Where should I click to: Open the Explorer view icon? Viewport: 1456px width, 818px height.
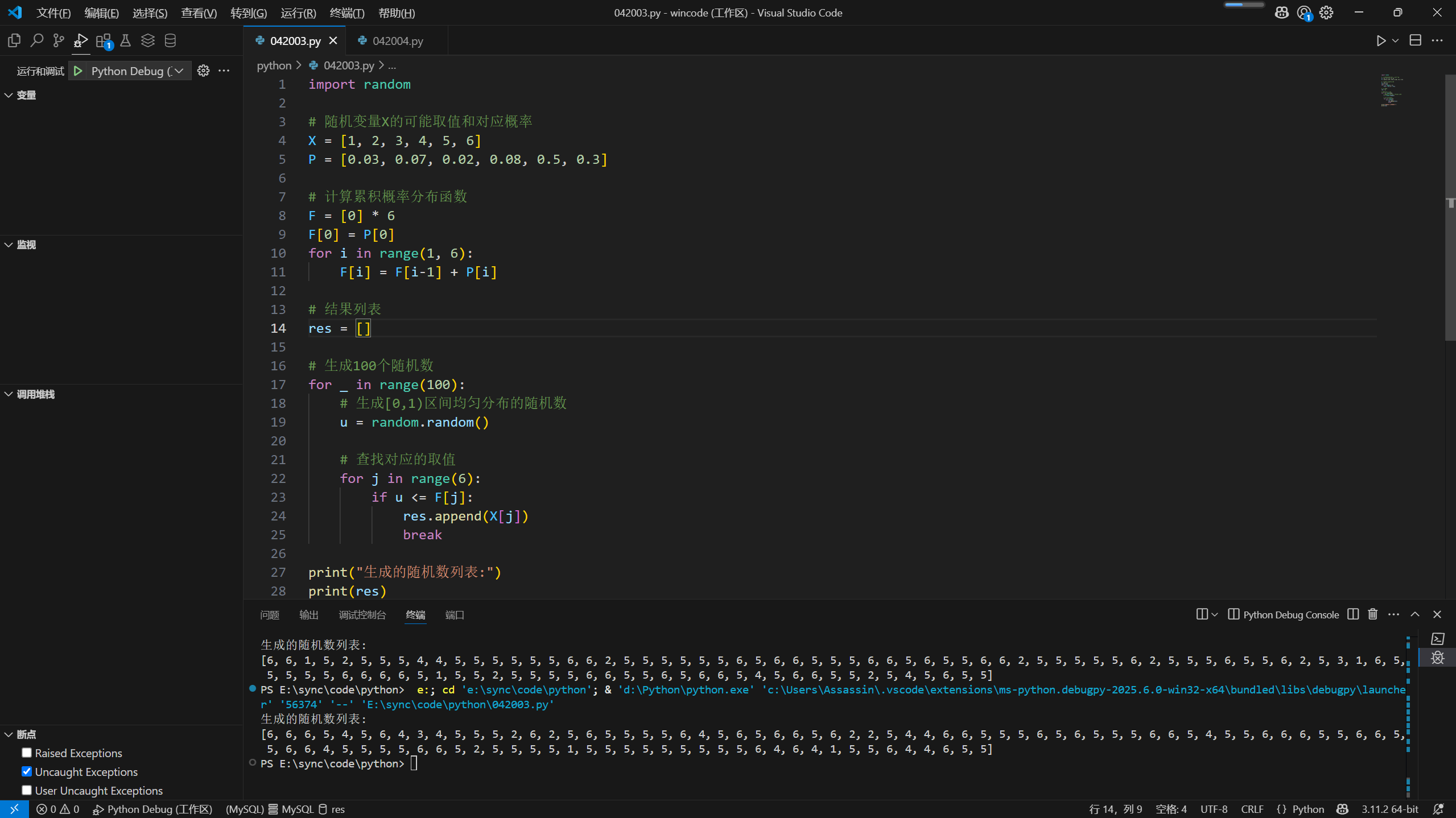pyautogui.click(x=14, y=40)
